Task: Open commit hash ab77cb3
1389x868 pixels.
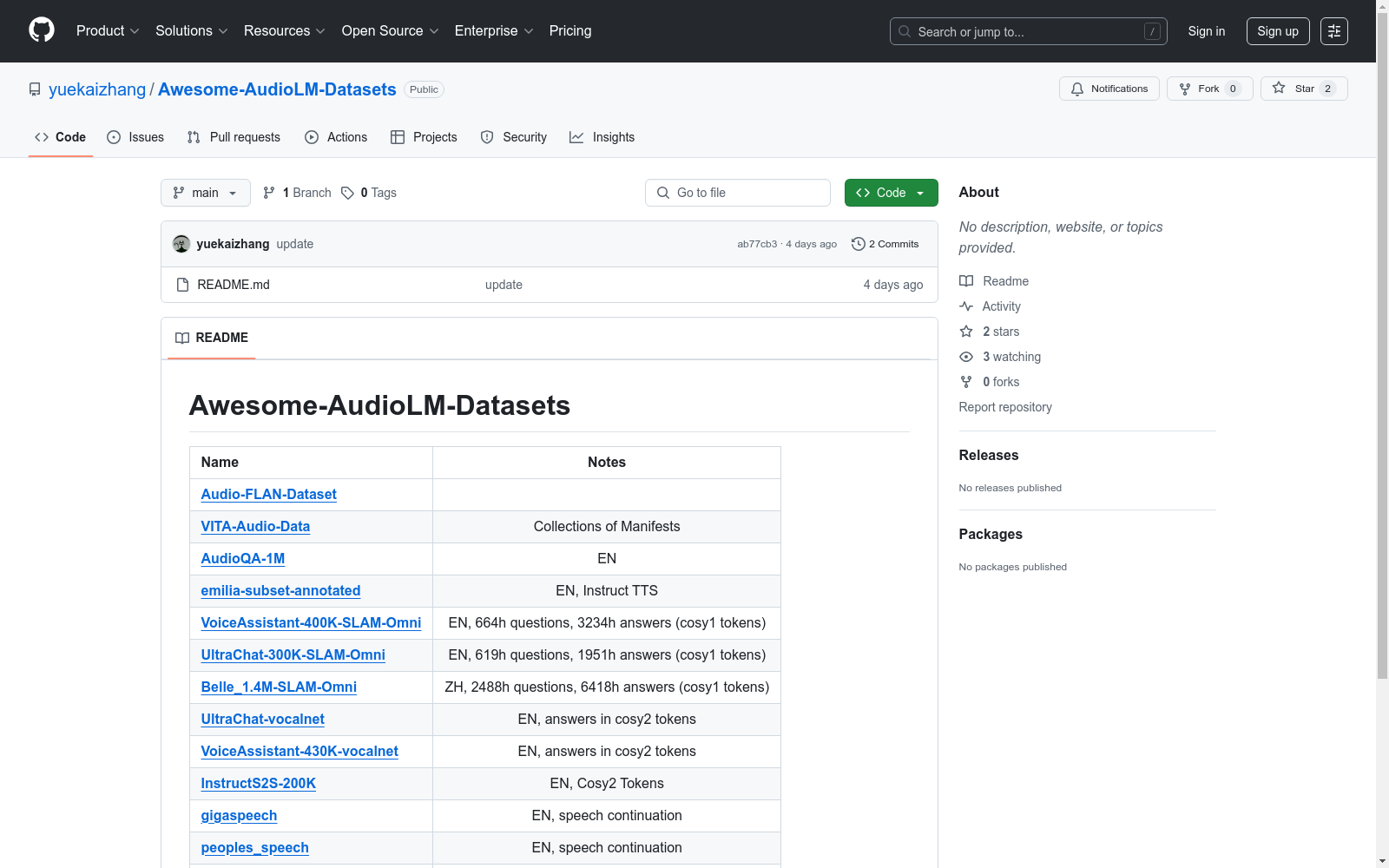Action: (x=757, y=244)
